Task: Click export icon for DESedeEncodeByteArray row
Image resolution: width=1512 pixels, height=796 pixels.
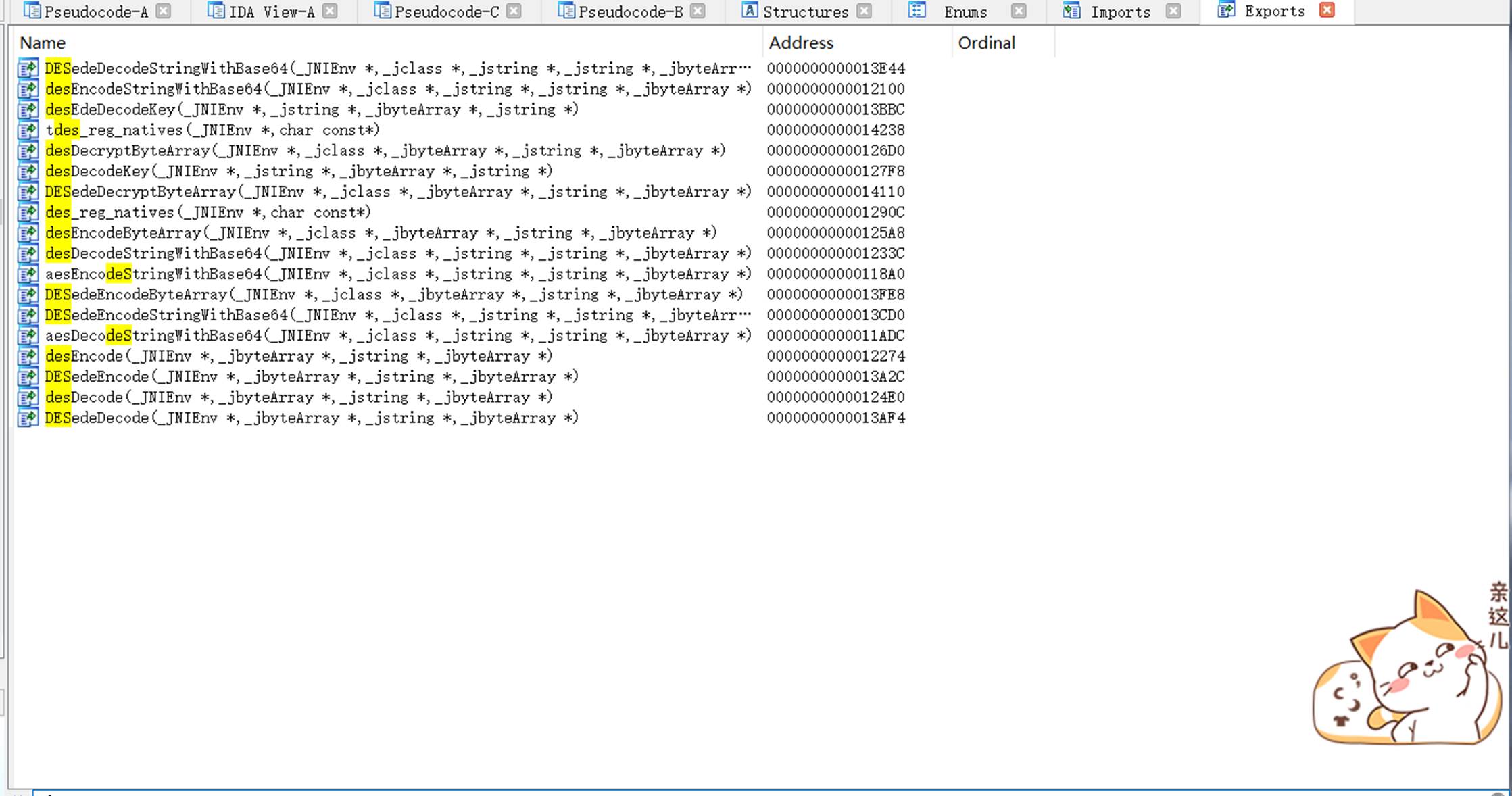Action: [x=28, y=295]
